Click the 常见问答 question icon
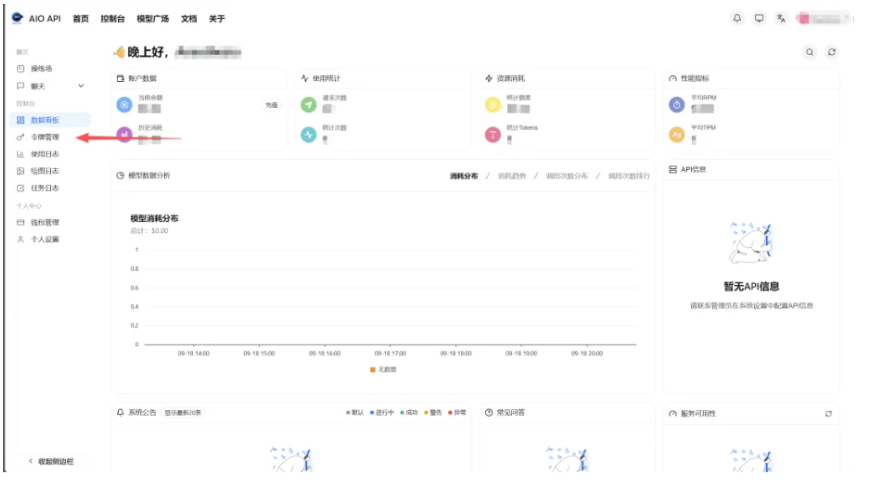892x488 pixels. [489, 413]
